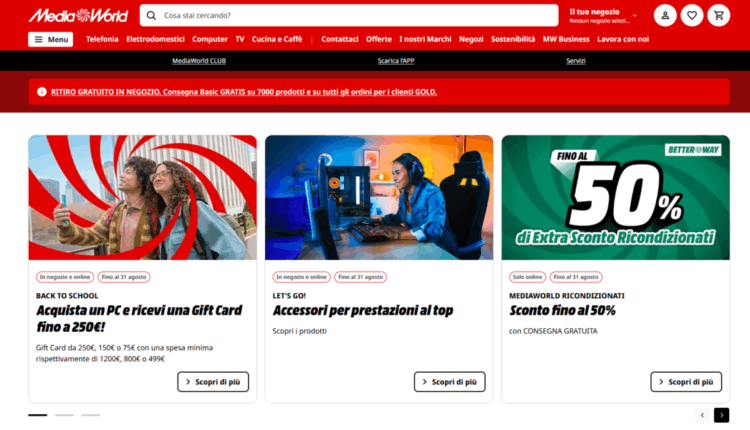Open I nostri Marchi page
Image resolution: width=750 pixels, height=430 pixels.
[425, 39]
